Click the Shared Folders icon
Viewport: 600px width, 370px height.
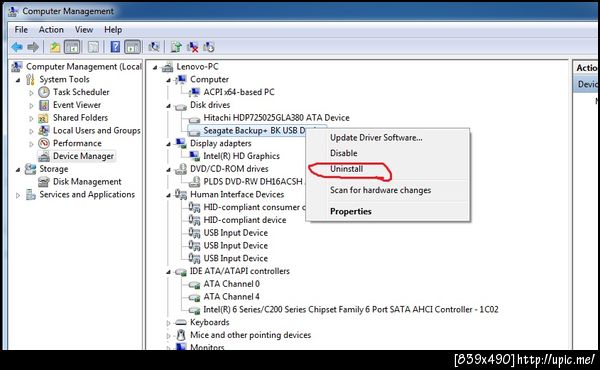[x=44, y=118]
